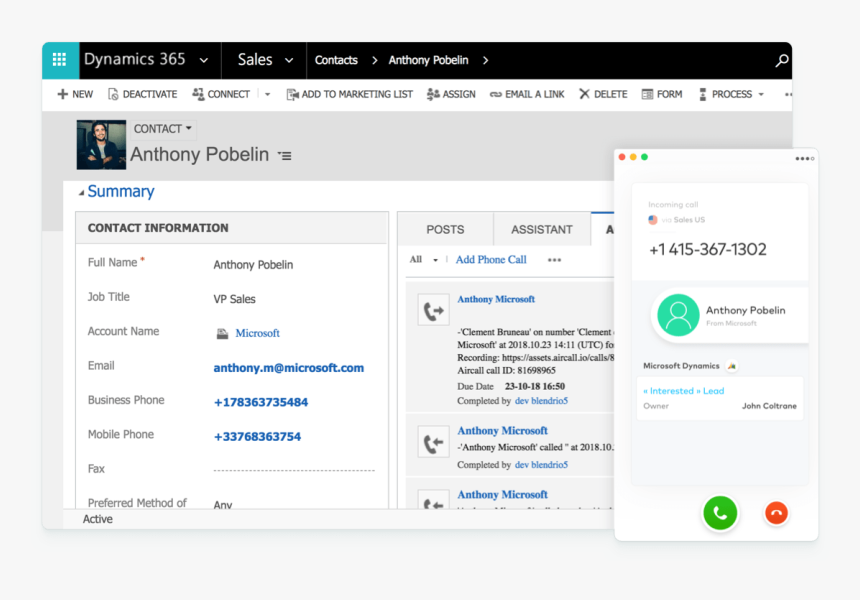Click the due date 23-10-18 16:50
Screen dimensions: 860x600
[x=535, y=386]
